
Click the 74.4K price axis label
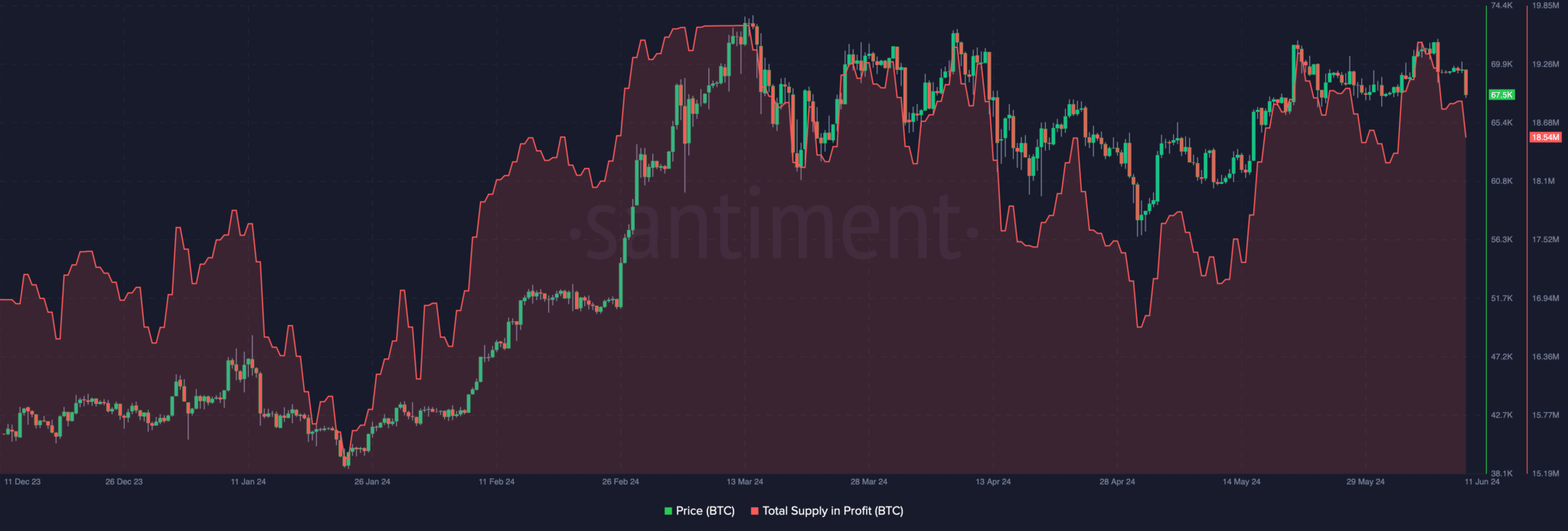click(1502, 5)
